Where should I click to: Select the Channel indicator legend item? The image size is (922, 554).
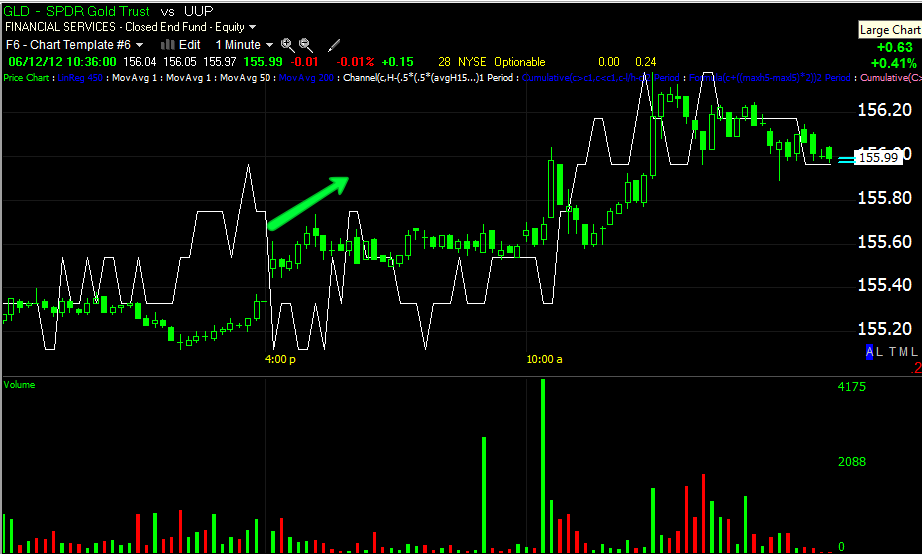click(427, 78)
